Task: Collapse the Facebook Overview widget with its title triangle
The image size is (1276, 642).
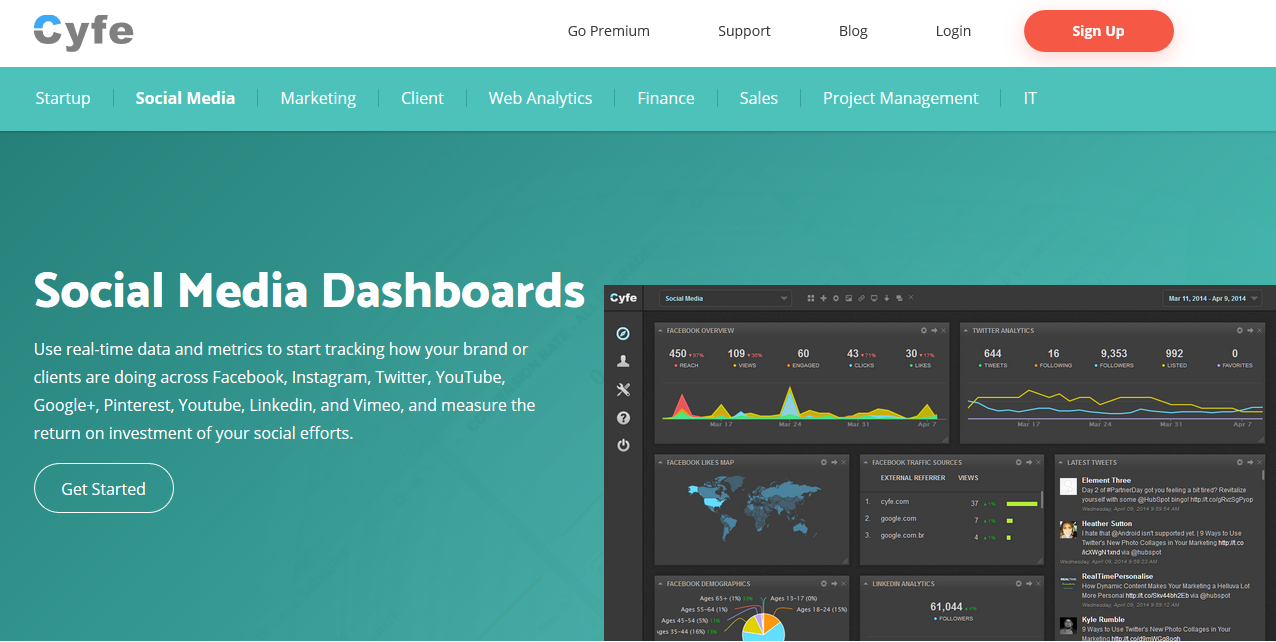Action: [x=660, y=330]
